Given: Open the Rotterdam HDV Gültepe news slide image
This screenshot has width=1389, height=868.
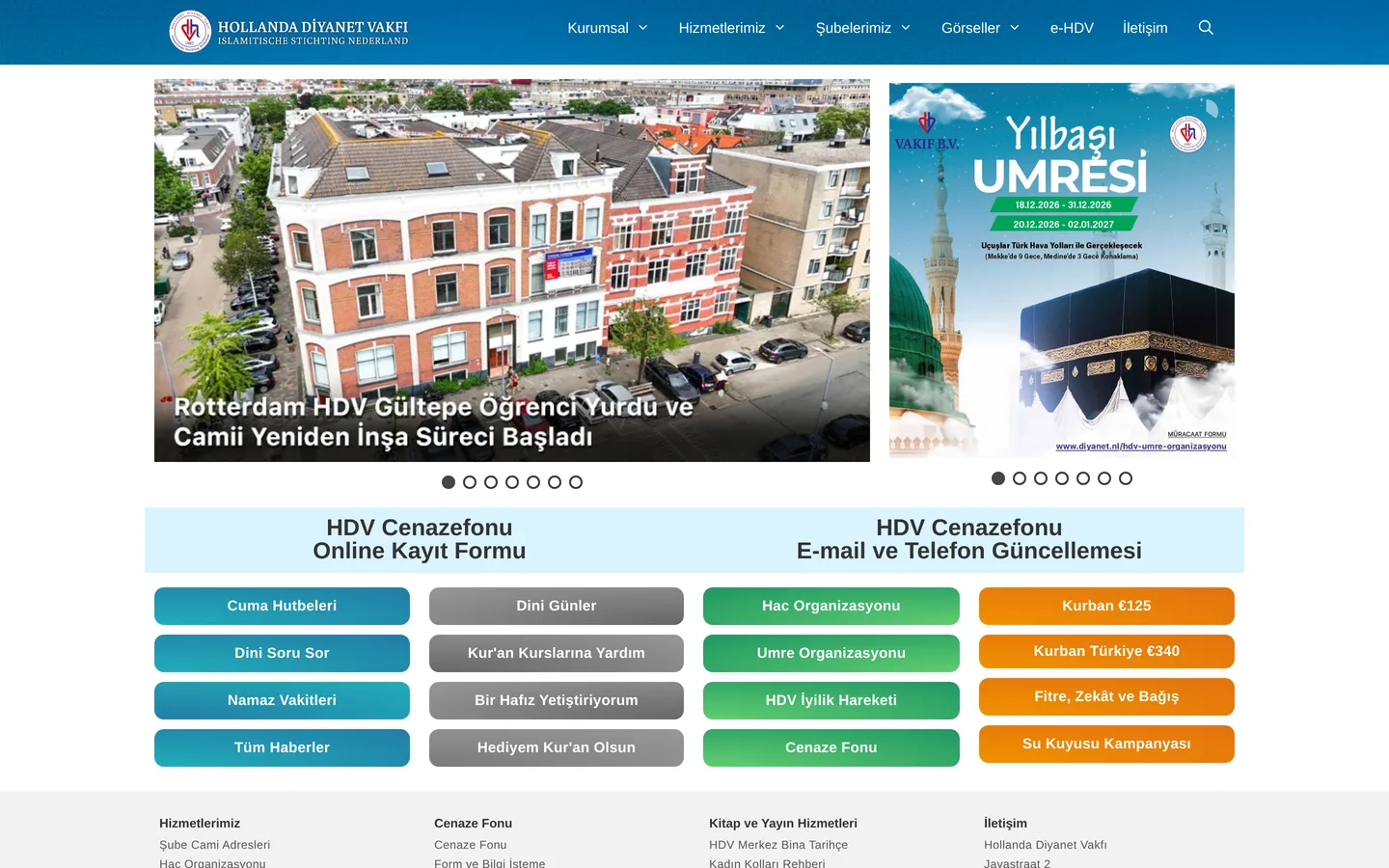Looking at the screenshot, I should click(x=512, y=270).
